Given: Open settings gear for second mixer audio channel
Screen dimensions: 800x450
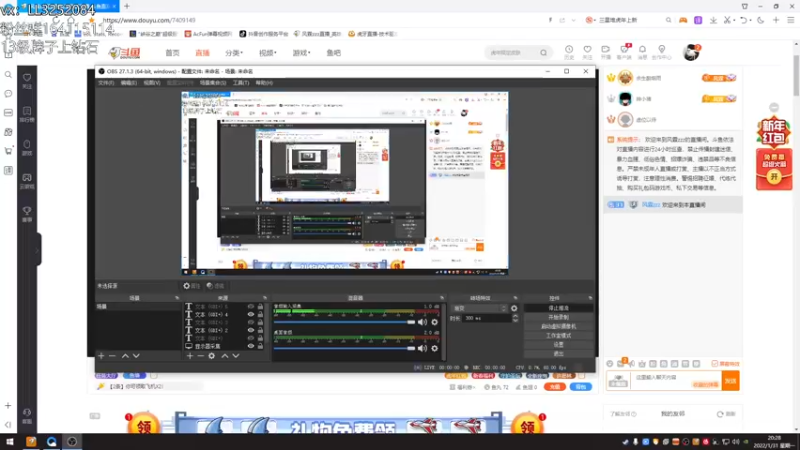Looking at the screenshot, I should pos(435,348).
